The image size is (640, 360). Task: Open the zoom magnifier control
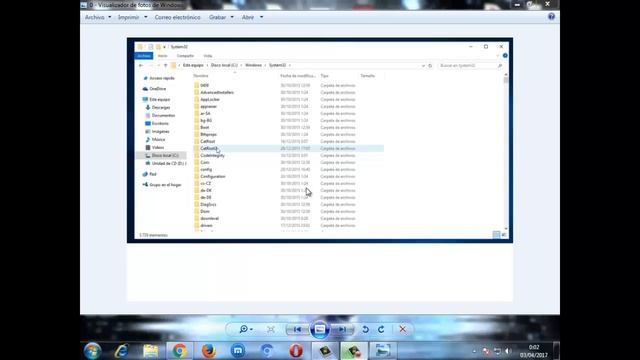(x=246, y=329)
